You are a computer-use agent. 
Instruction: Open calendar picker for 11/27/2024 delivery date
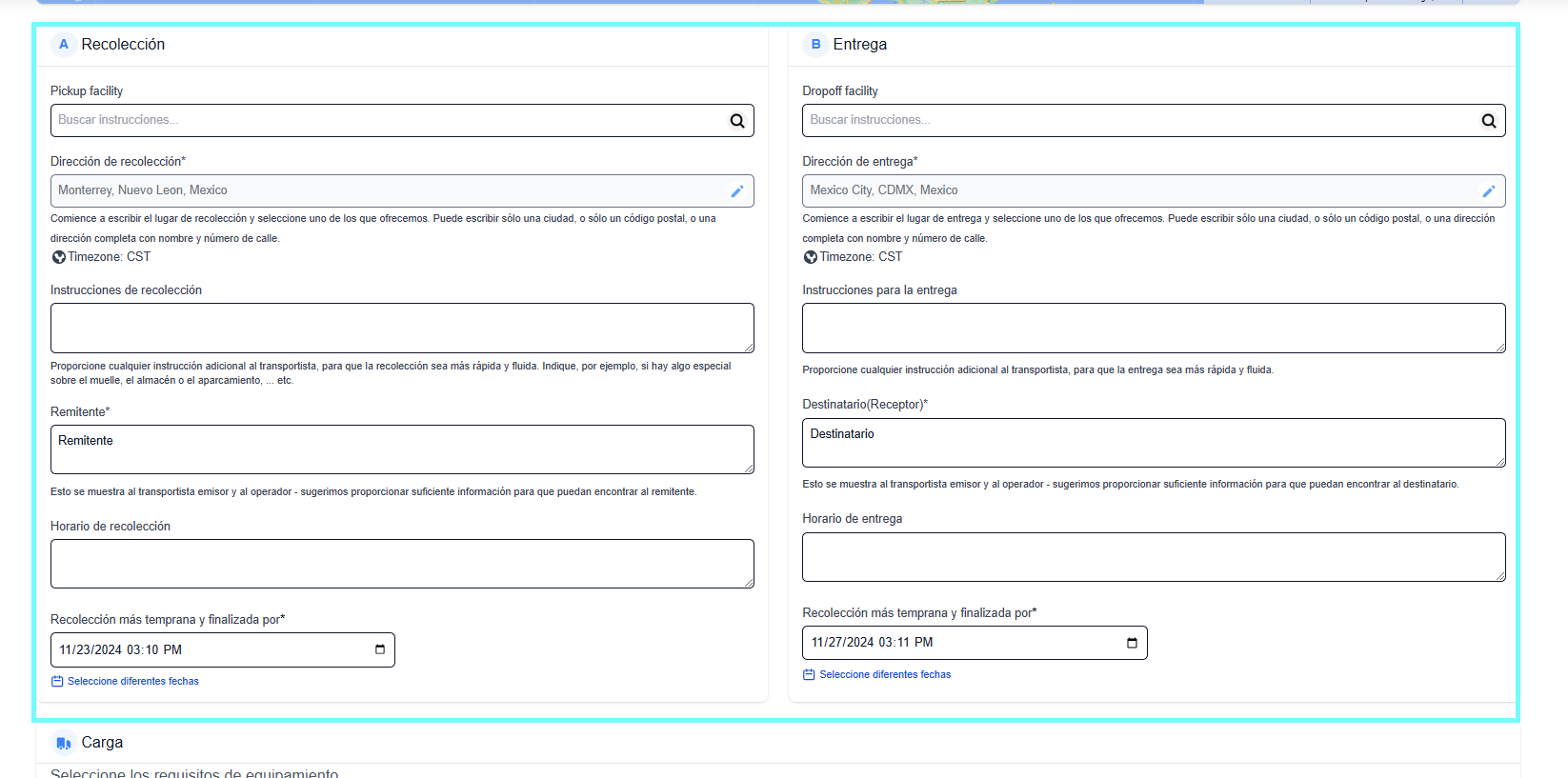coord(1132,643)
